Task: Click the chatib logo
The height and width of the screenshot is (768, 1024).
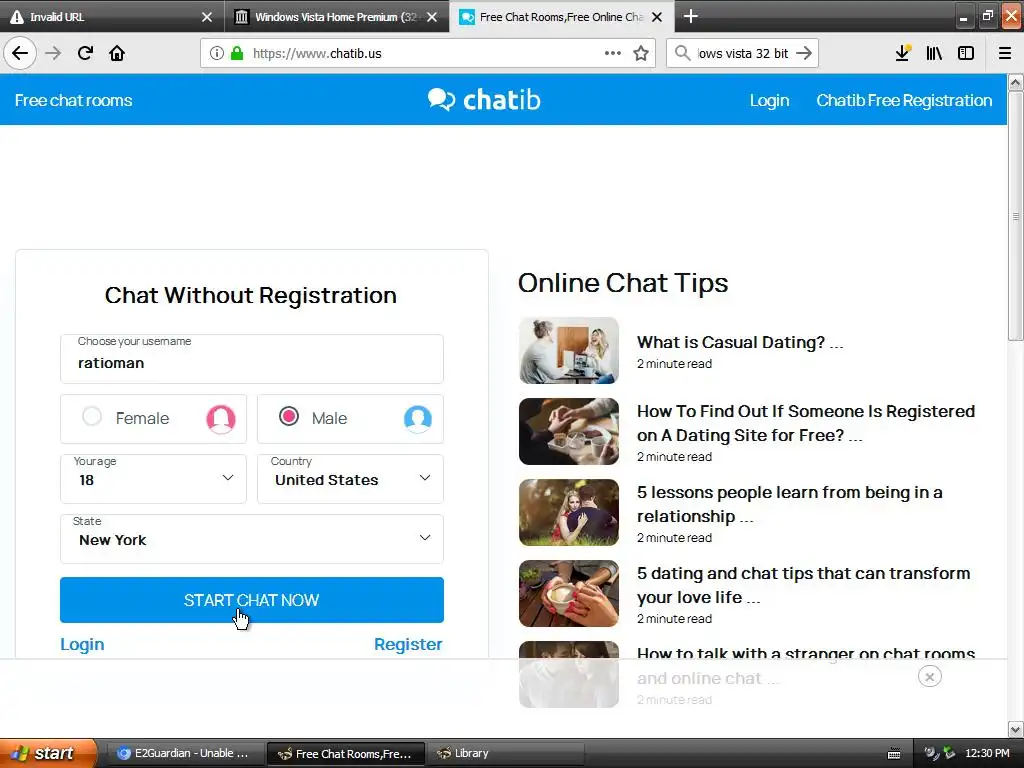Action: tap(484, 99)
